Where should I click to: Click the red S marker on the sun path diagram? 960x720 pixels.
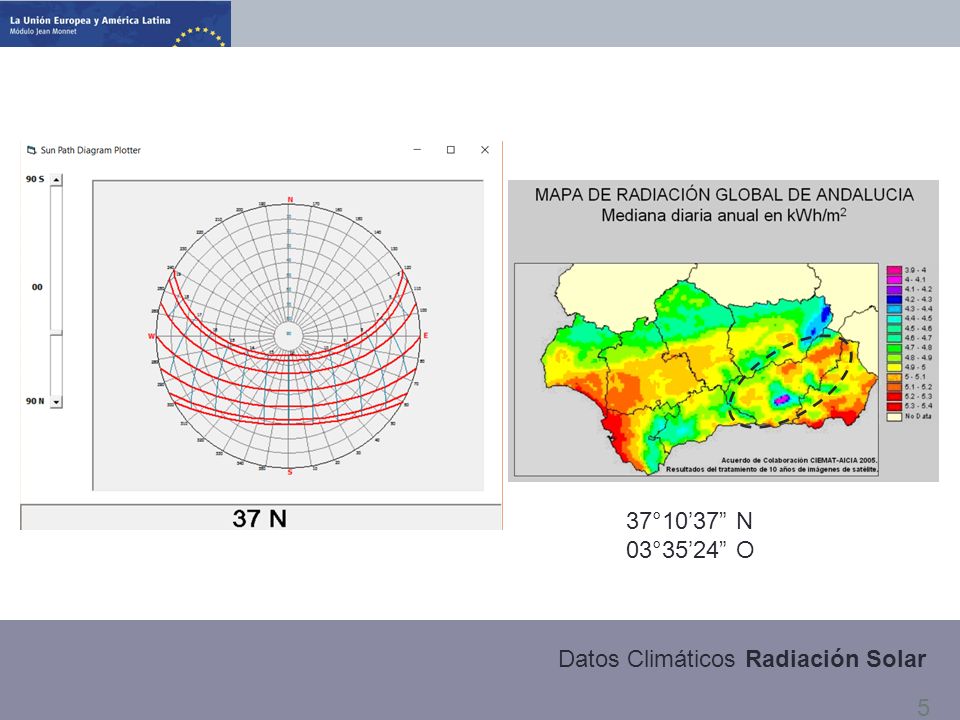pos(290,472)
